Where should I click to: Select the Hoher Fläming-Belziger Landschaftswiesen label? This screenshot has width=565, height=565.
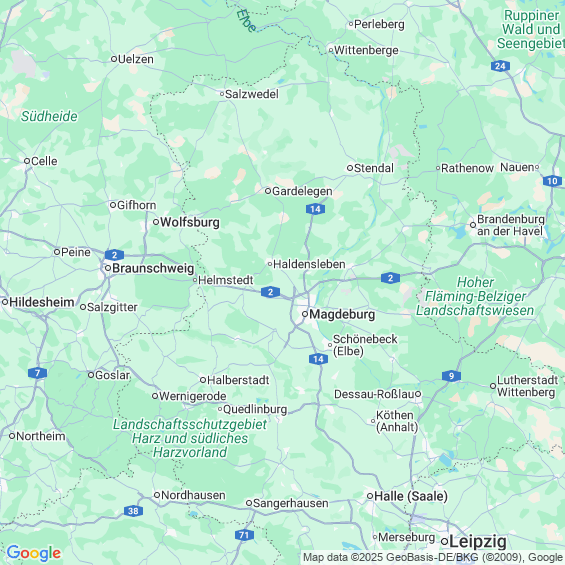click(x=475, y=296)
